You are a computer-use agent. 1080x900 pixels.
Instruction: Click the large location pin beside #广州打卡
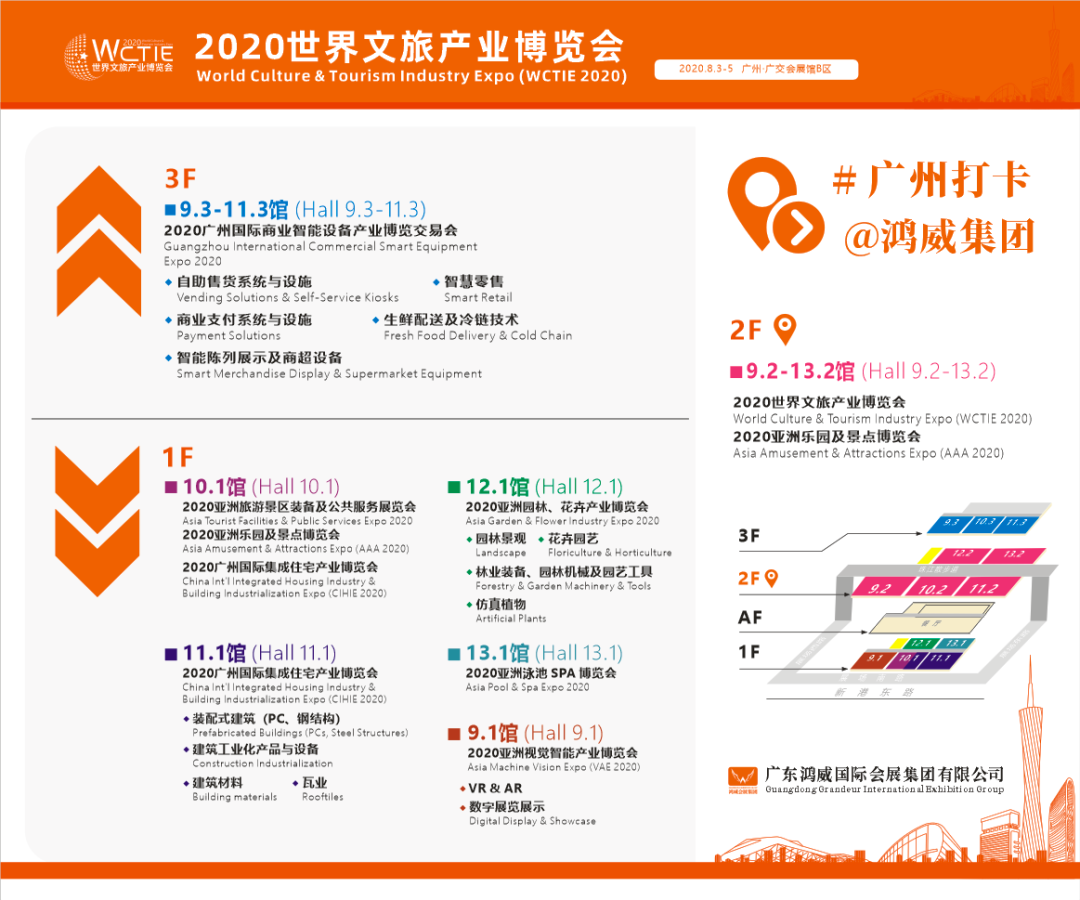pos(776,205)
